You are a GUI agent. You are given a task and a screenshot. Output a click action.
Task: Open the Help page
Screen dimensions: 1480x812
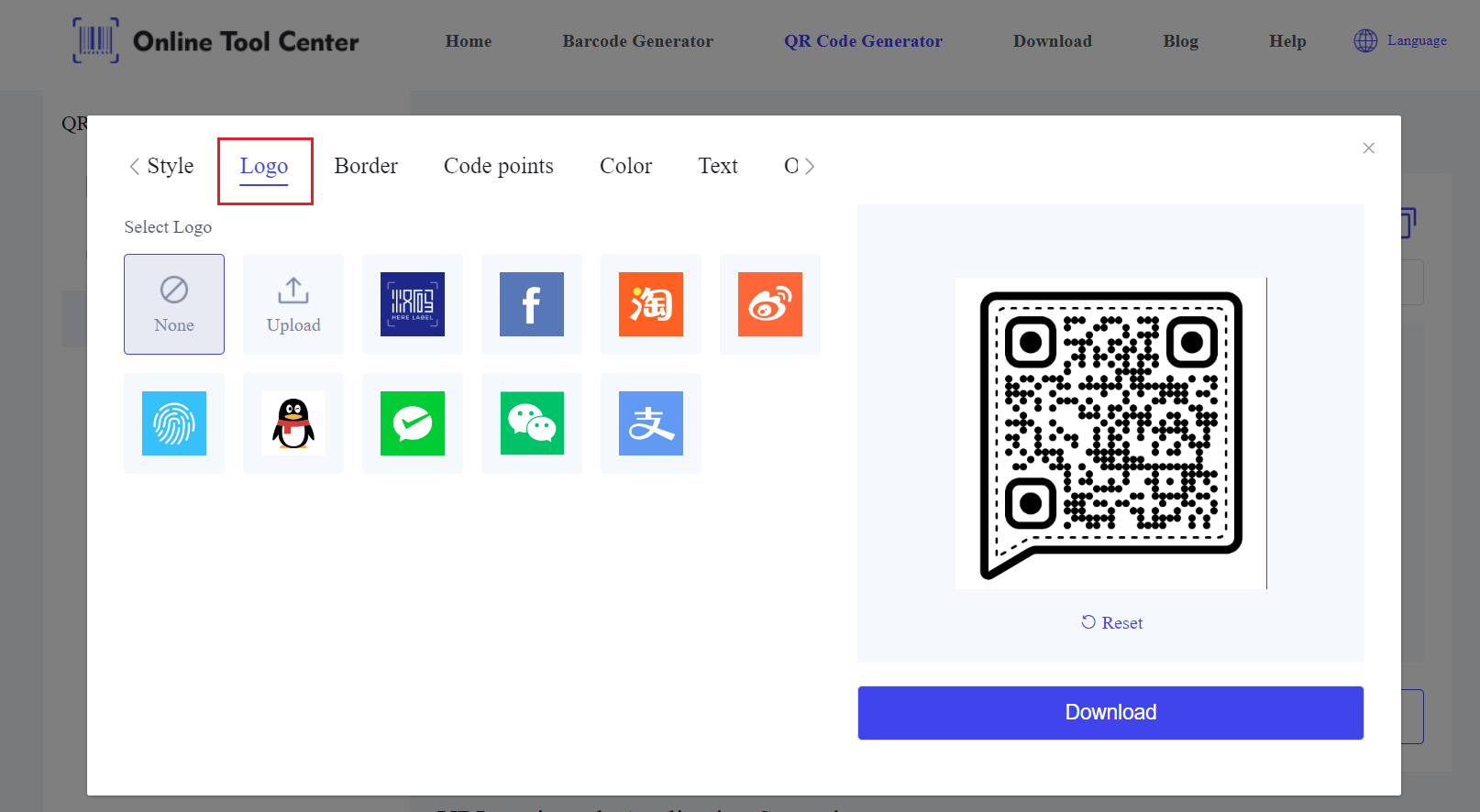pyautogui.click(x=1287, y=41)
